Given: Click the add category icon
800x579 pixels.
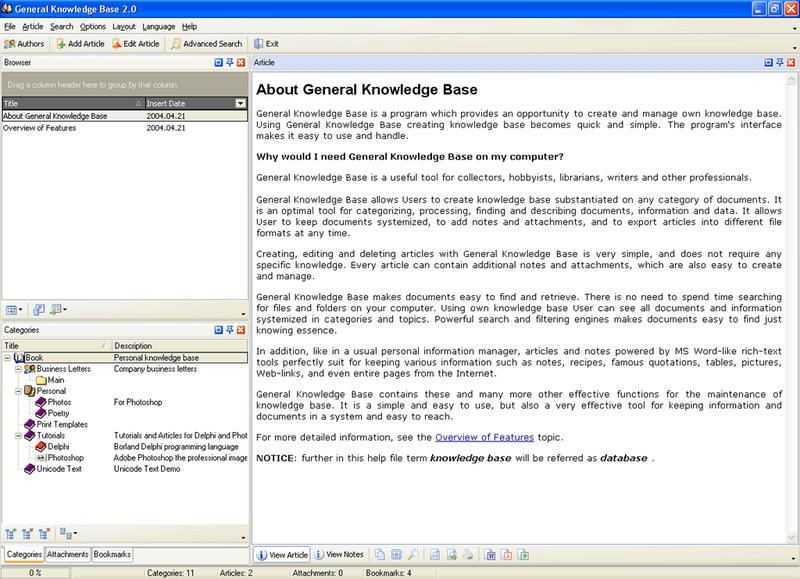Looking at the screenshot, I should click(x=11, y=534).
